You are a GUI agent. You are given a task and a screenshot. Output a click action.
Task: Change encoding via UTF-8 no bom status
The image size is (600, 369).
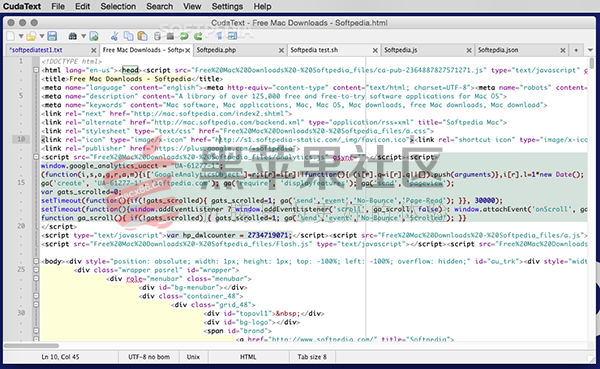[149, 357]
